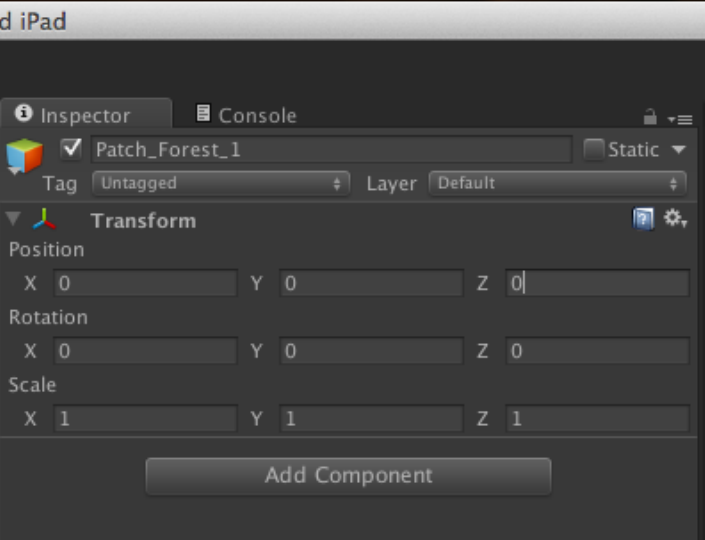
Task: Click the GameObject cube icon
Action: click(25, 156)
